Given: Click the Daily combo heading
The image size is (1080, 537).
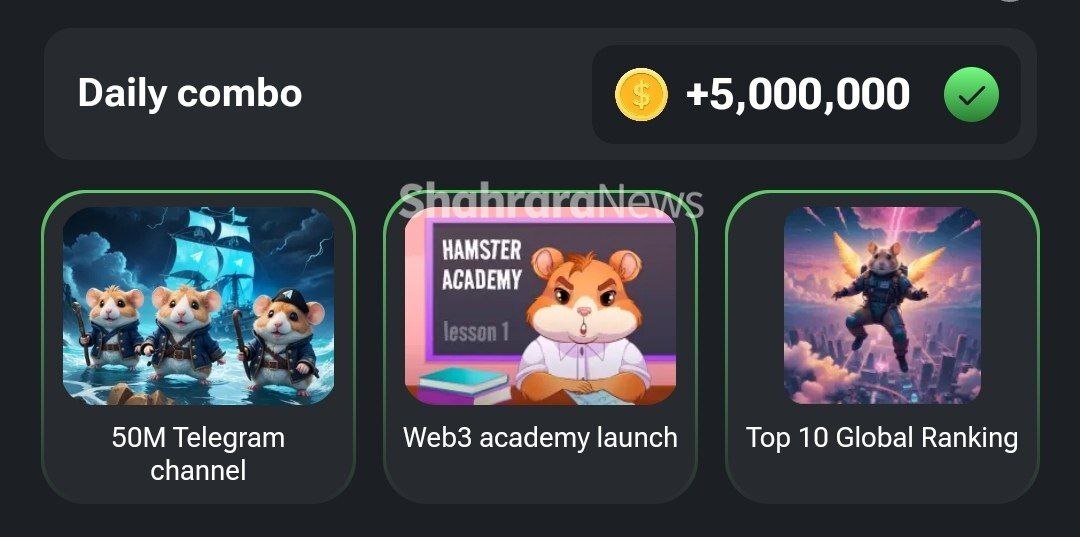Looking at the screenshot, I should pos(189,92).
